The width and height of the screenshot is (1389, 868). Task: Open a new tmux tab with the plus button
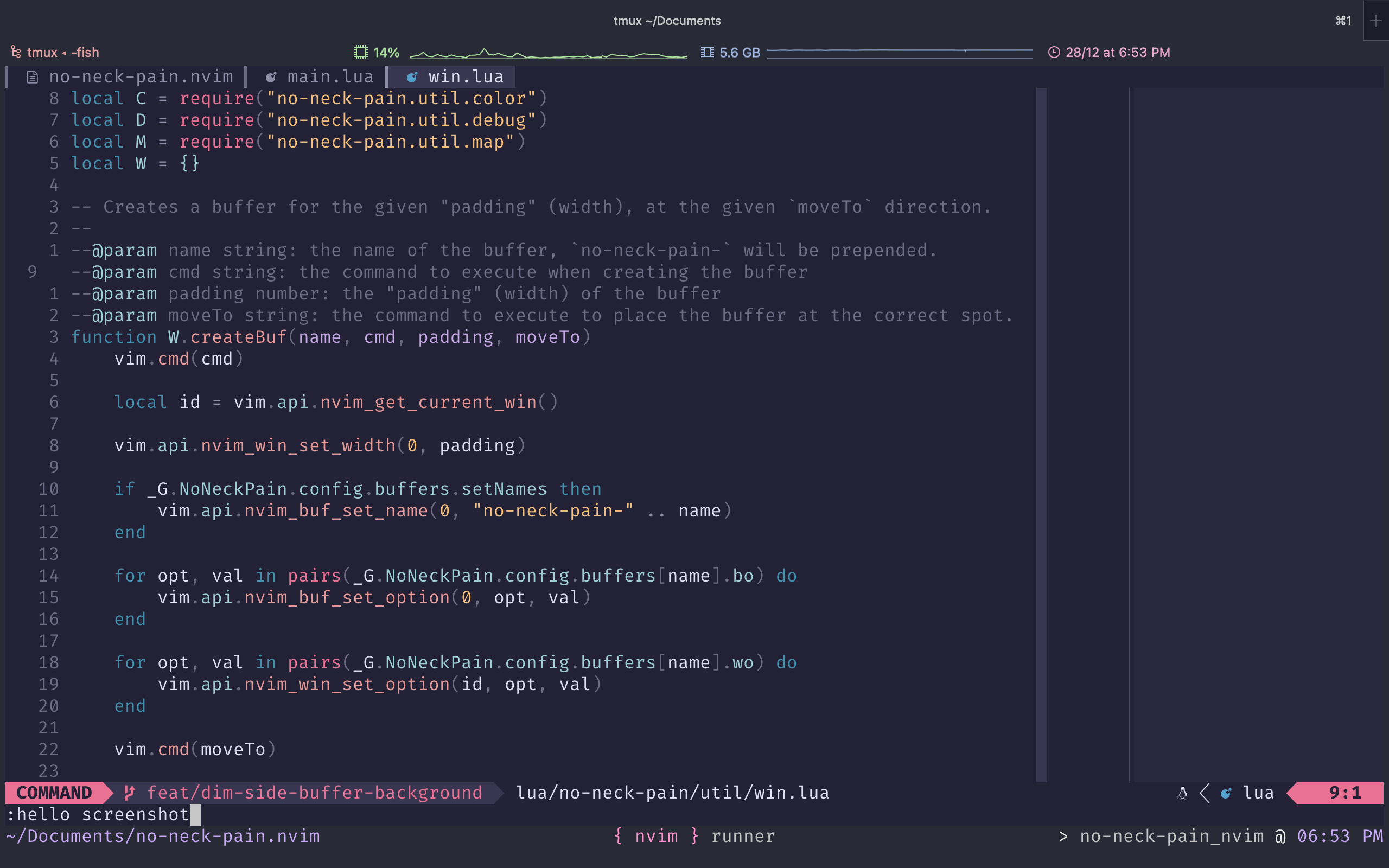point(1377,21)
